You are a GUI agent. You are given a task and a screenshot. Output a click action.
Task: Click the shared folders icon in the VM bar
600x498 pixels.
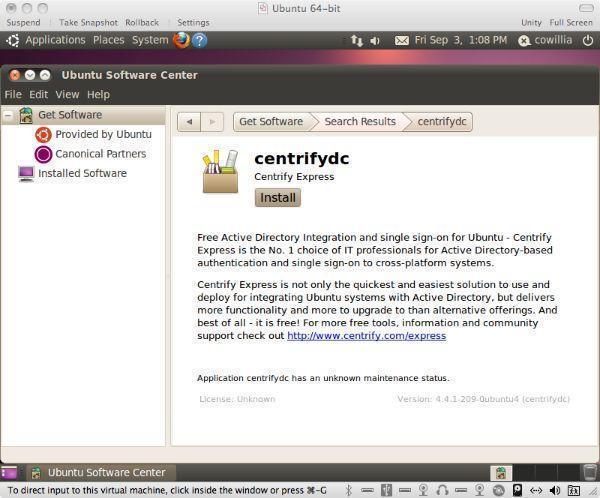click(574, 490)
